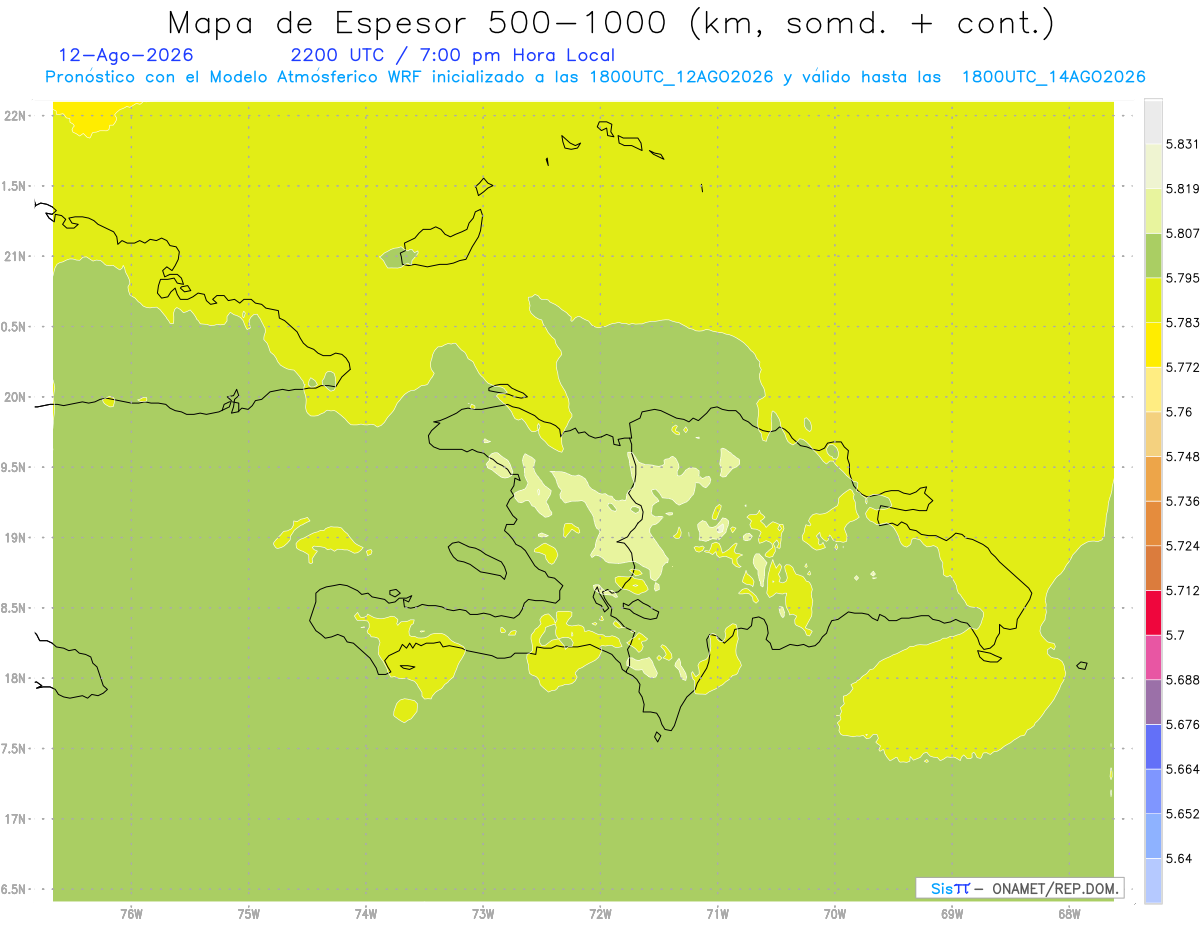This screenshot has width=1200, height=927.
Task: Click the '5.819' colorbar value
Action: click(1182, 188)
